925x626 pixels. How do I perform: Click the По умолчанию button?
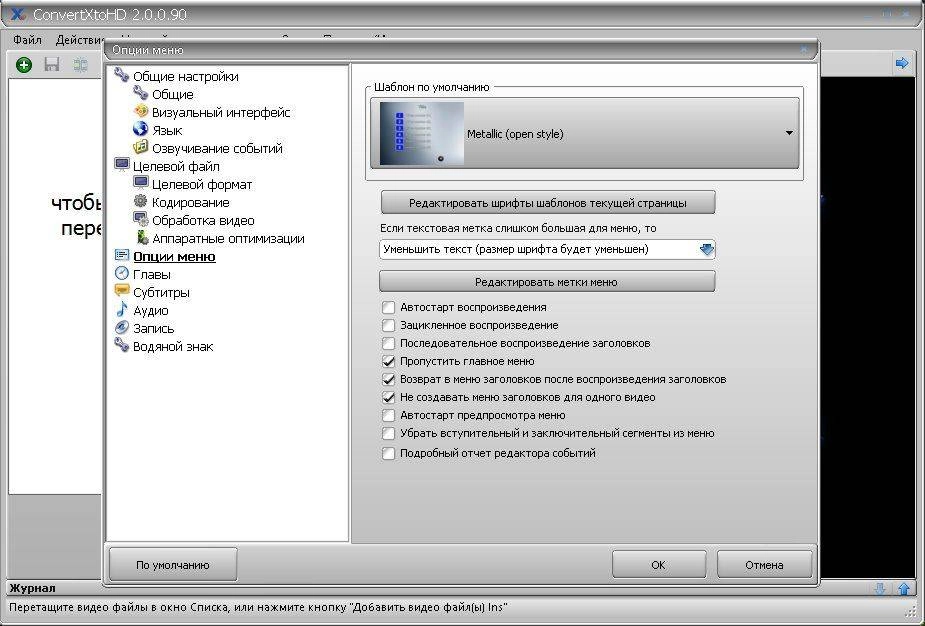click(173, 565)
